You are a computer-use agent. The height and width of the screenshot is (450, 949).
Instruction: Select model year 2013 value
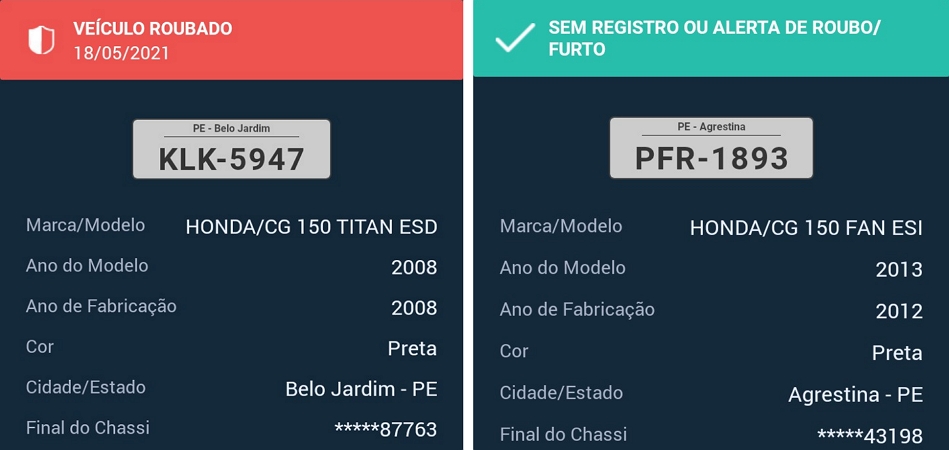[x=899, y=270]
